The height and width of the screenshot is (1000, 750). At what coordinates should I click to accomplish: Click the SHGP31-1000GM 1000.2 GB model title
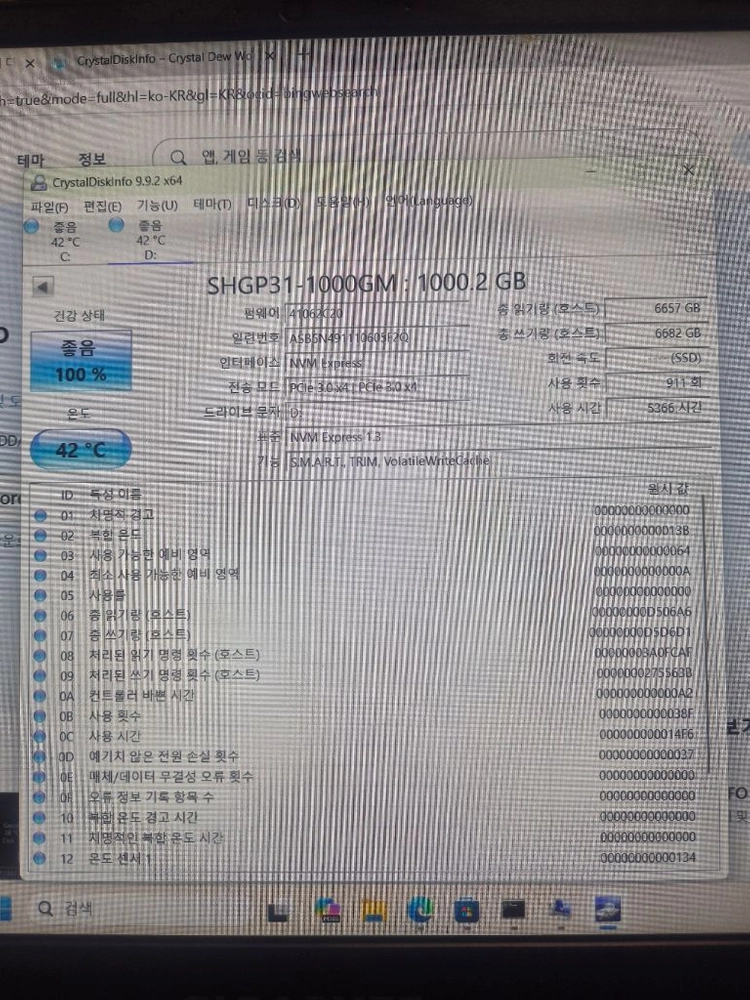pyautogui.click(x=367, y=283)
